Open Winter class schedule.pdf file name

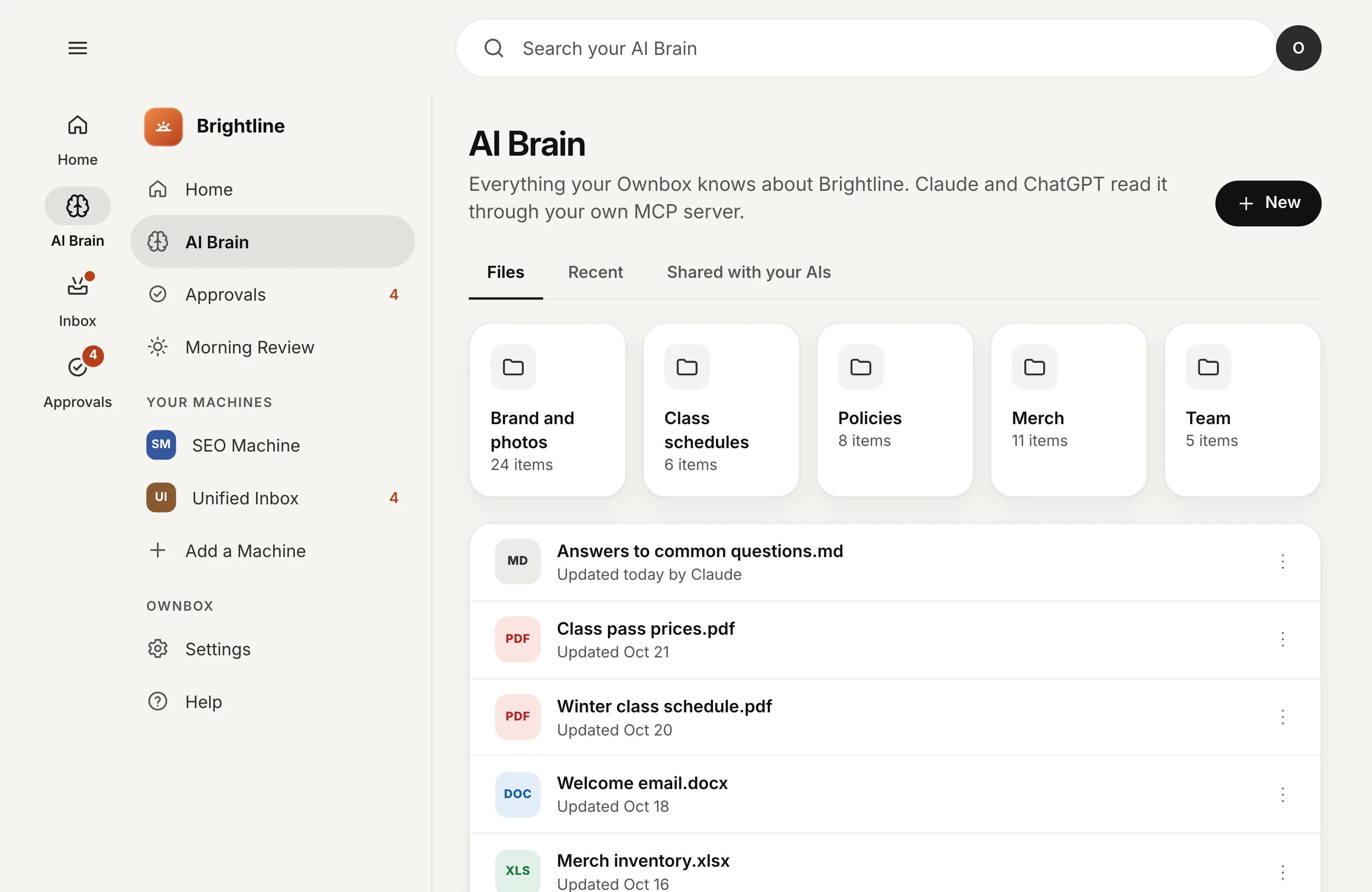(664, 706)
